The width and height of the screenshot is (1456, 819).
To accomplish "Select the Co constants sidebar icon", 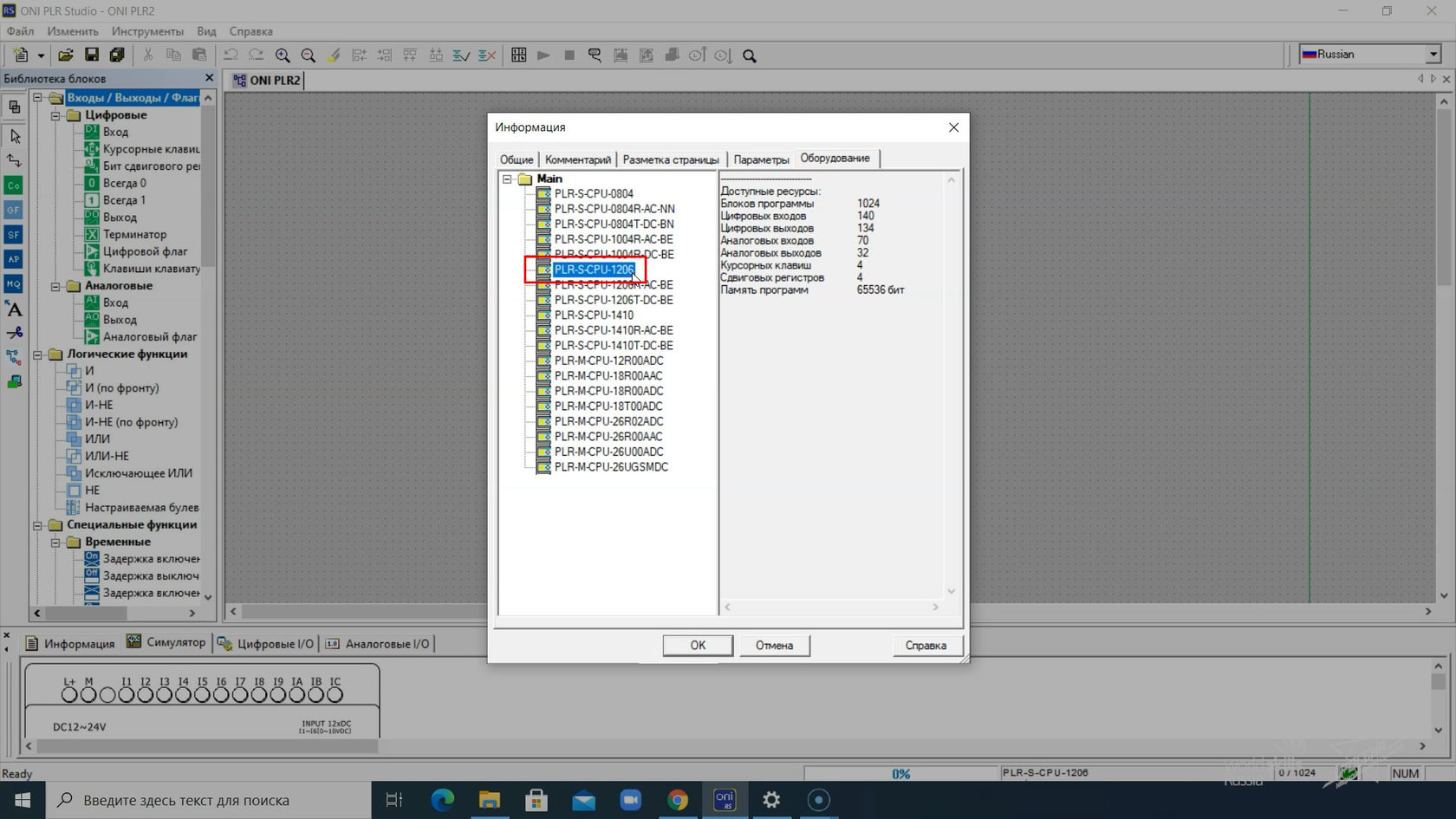I will tap(14, 185).
